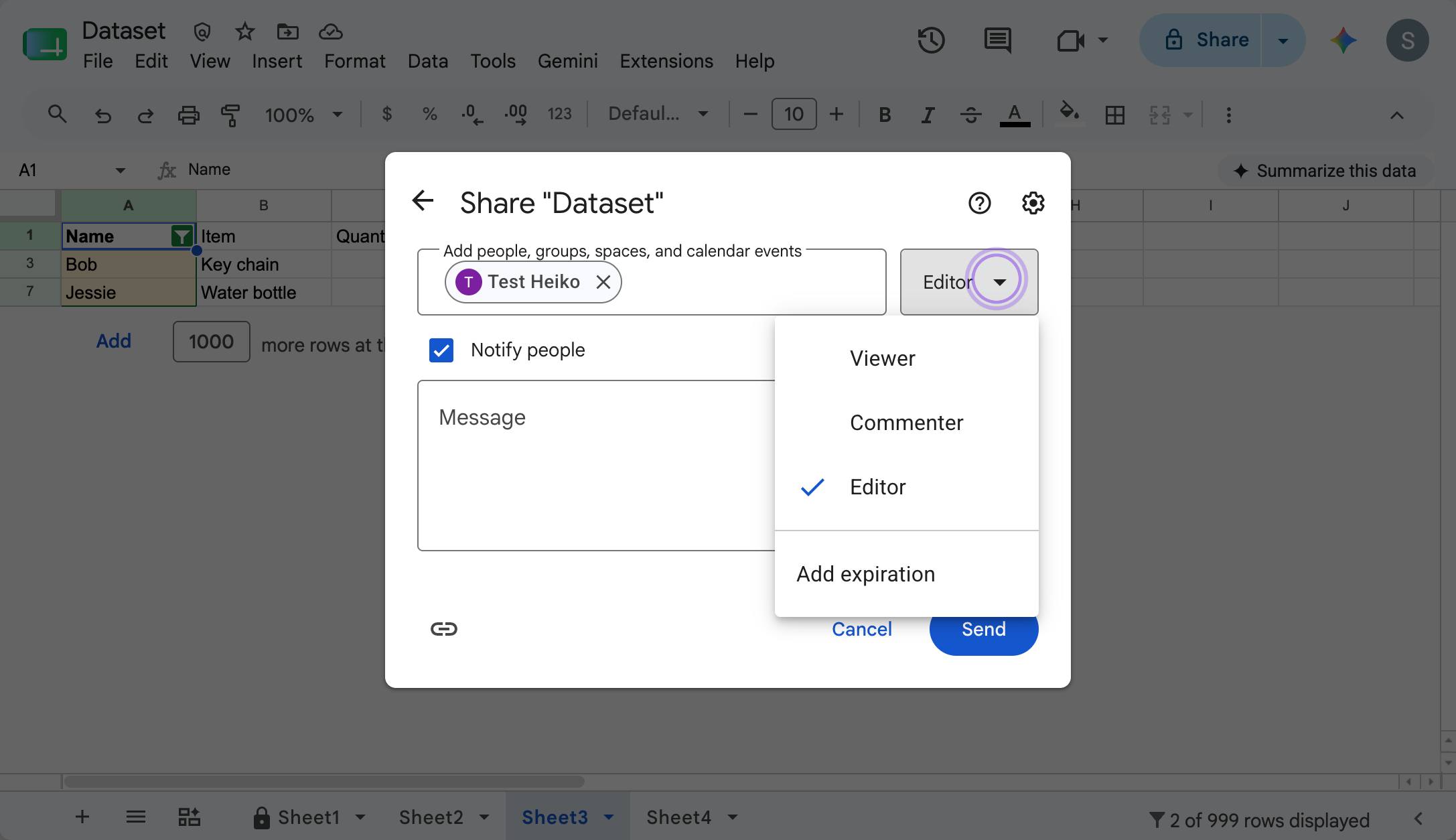Open the Gemini sparkle icon
Image resolution: width=1456 pixels, height=840 pixels.
point(1343,40)
